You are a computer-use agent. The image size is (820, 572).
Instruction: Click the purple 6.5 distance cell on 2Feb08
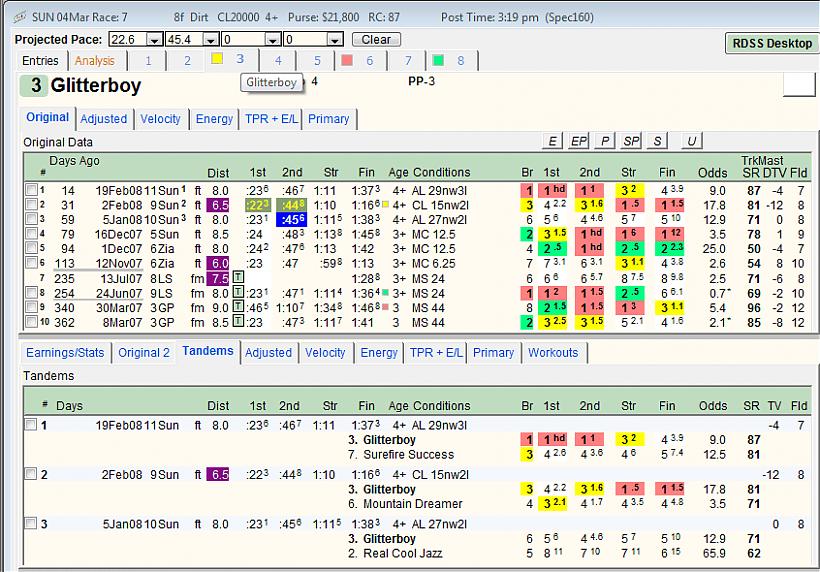click(x=218, y=205)
